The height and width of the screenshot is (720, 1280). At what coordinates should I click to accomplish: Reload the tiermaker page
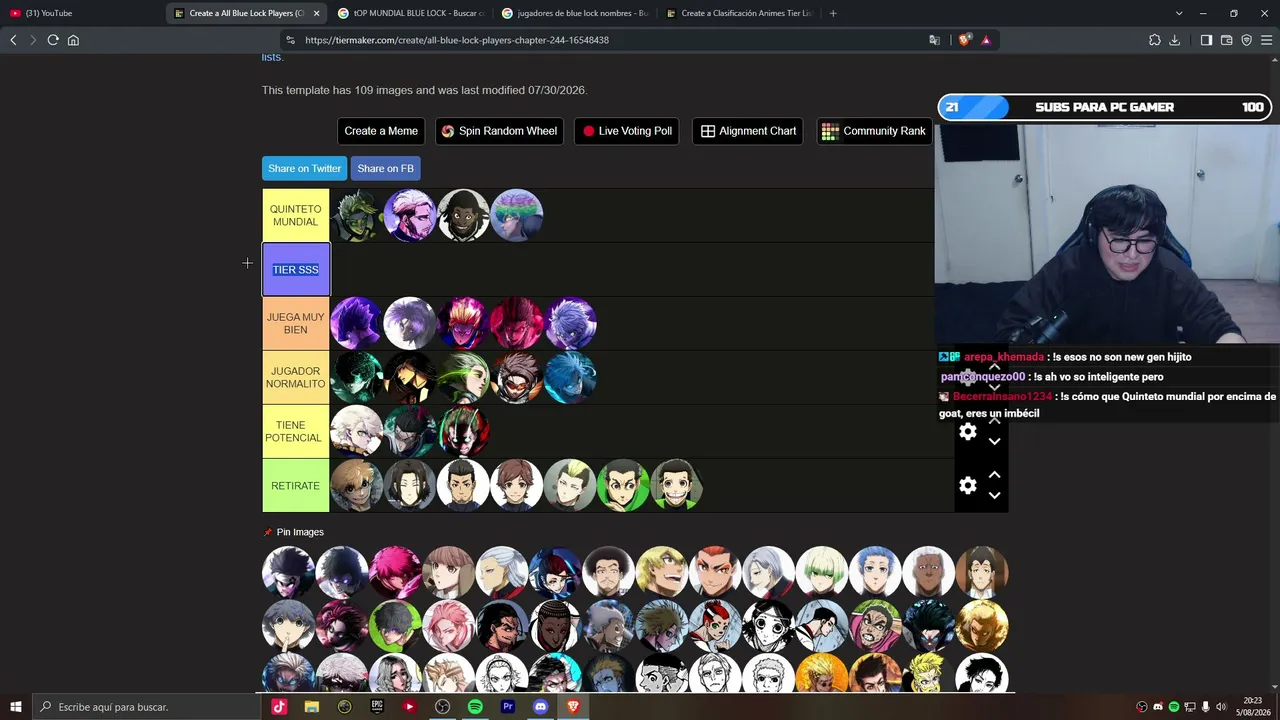tap(53, 40)
